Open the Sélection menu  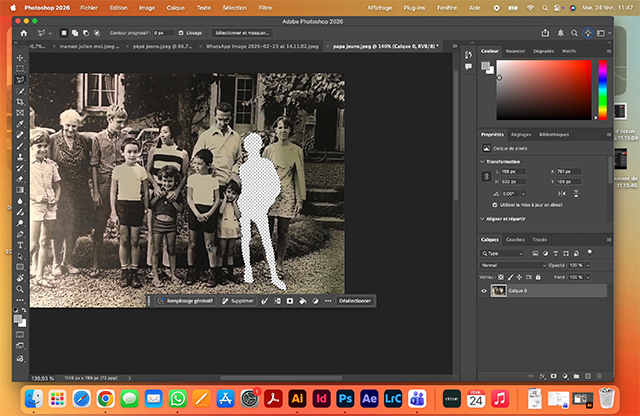pos(234,8)
